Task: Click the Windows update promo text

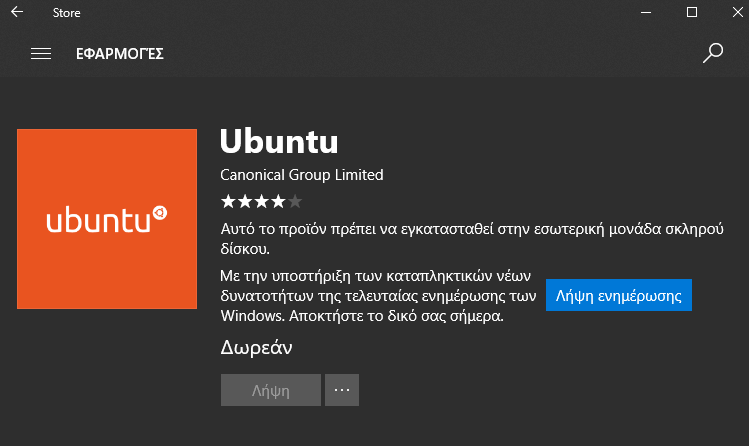Action: (378, 296)
